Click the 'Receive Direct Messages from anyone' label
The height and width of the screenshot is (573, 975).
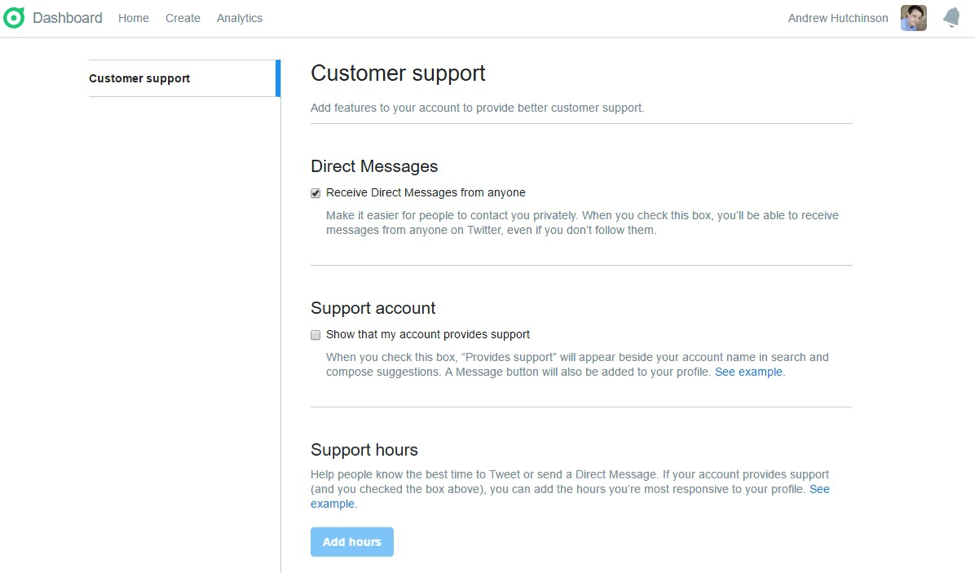click(425, 193)
